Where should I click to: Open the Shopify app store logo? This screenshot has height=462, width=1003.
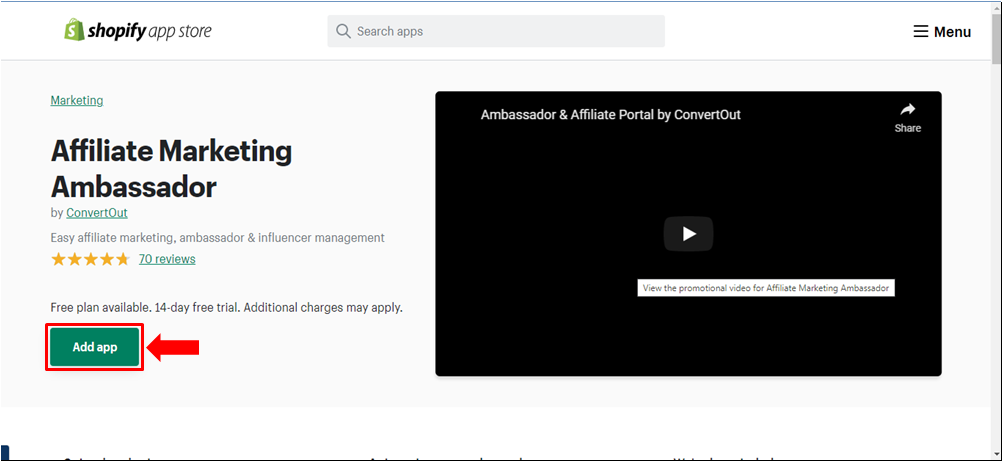[138, 31]
